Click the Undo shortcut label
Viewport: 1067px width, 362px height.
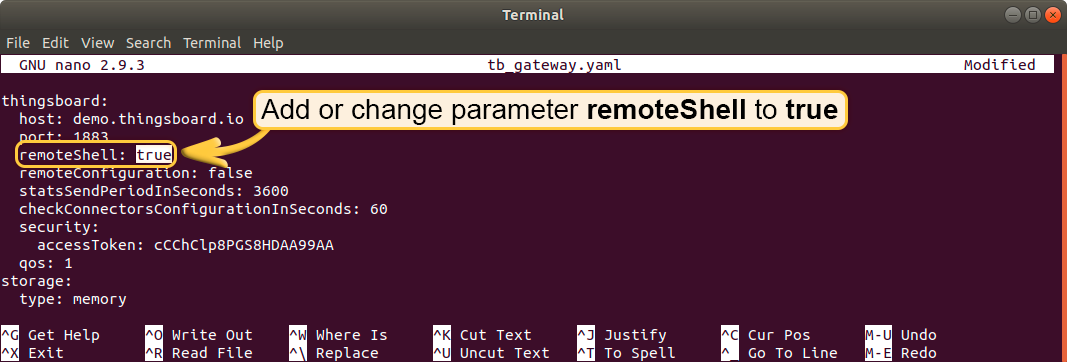(x=919, y=335)
